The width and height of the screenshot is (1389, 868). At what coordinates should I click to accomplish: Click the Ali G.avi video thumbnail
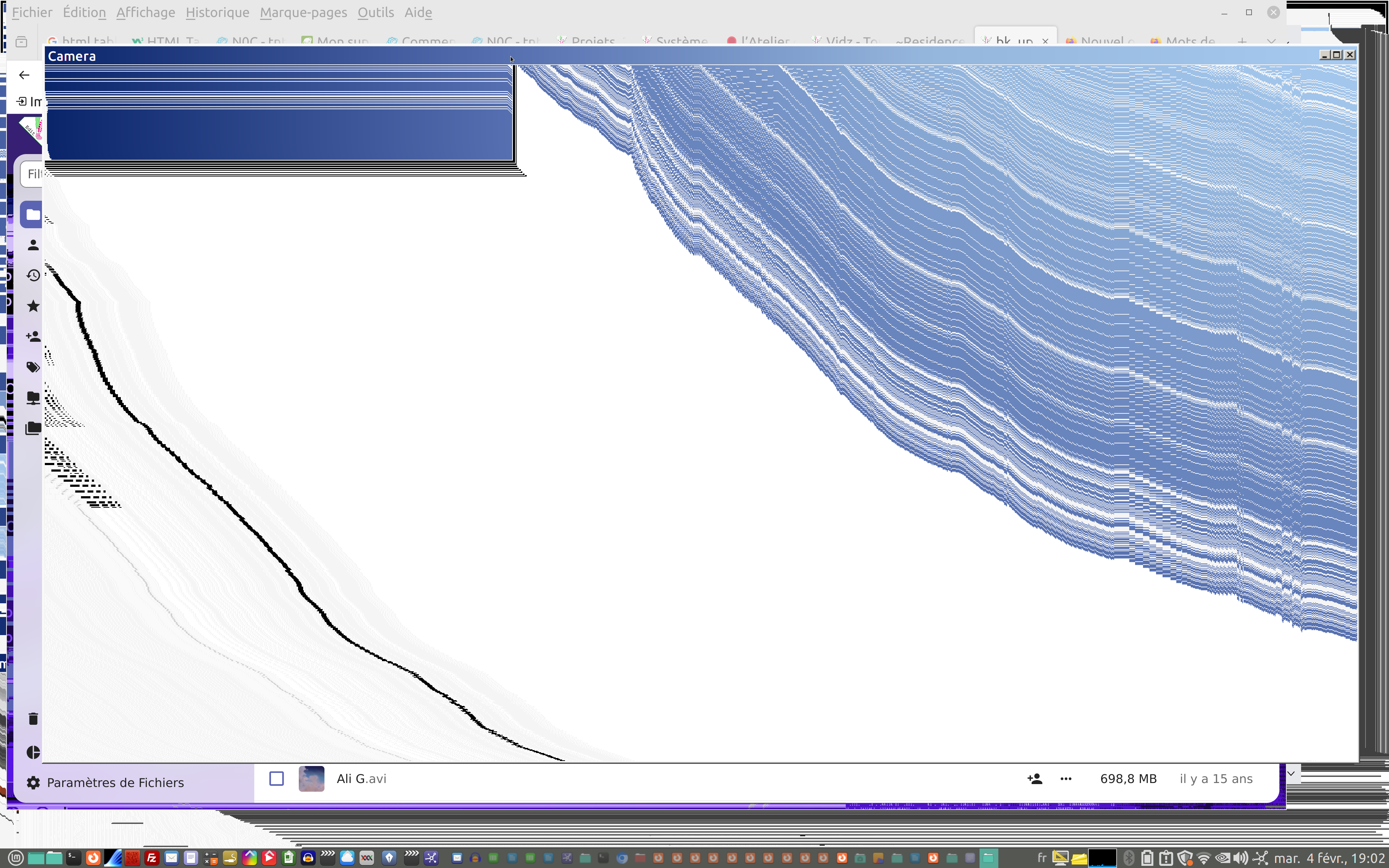click(x=311, y=779)
